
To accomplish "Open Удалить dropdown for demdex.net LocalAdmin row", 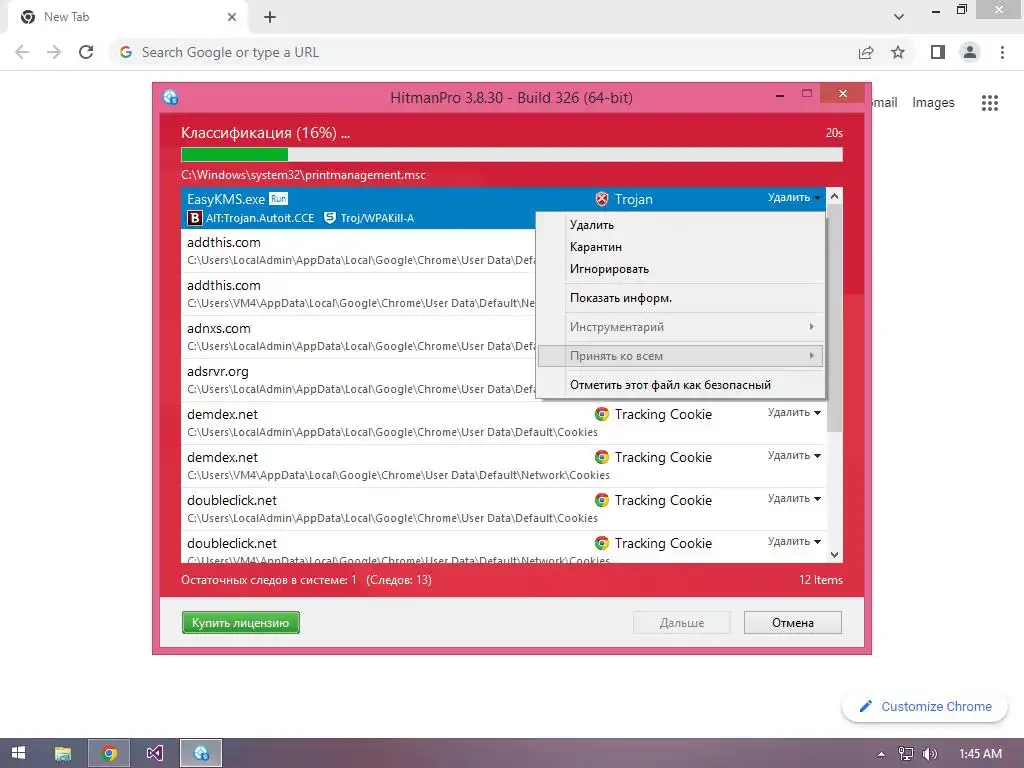I will tap(794, 412).
